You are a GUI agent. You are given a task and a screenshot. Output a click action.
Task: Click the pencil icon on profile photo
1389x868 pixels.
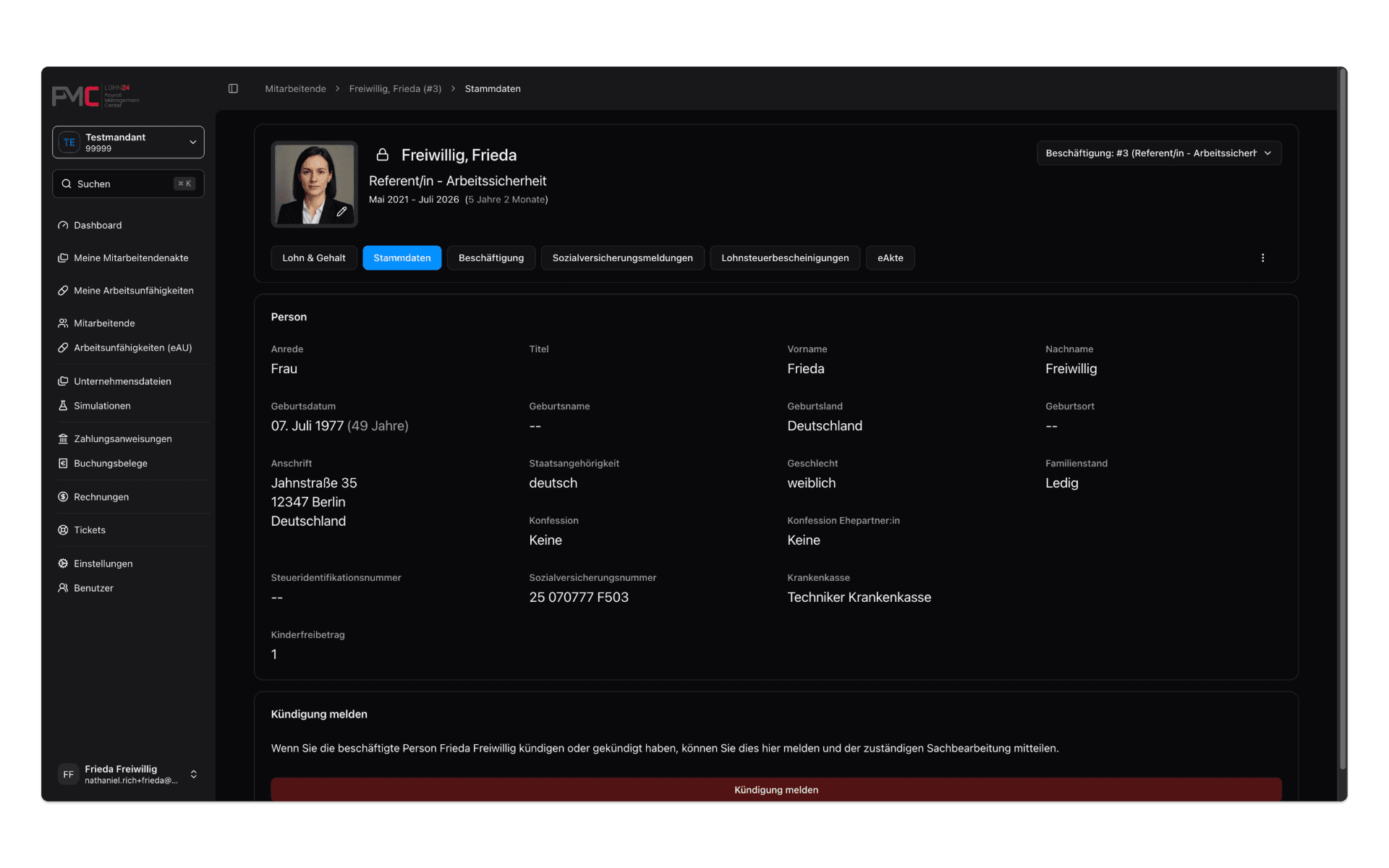click(341, 212)
